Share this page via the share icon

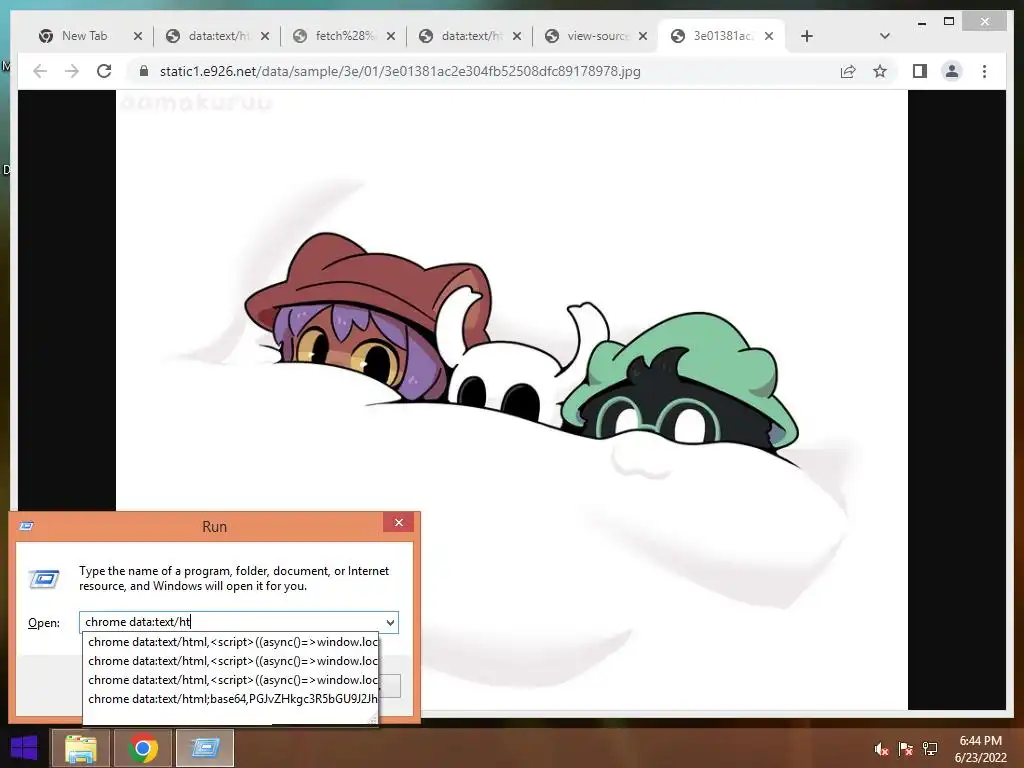coord(848,71)
